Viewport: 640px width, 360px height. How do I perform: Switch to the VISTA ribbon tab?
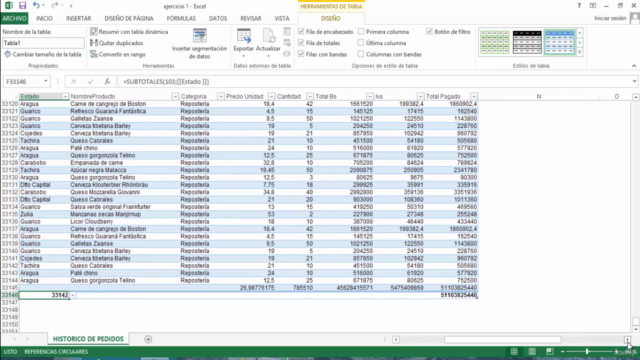tap(282, 18)
